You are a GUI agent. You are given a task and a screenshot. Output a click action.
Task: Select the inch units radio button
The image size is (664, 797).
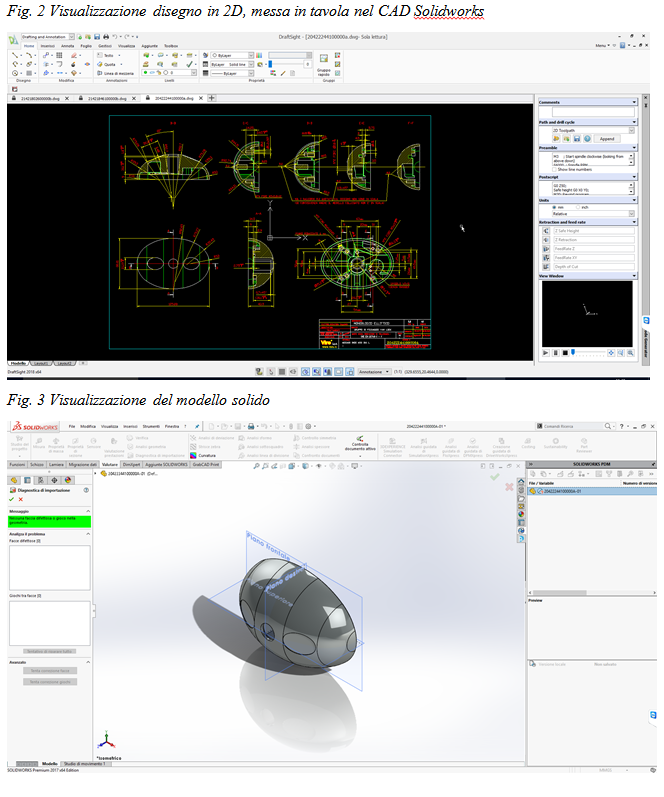coord(578,207)
